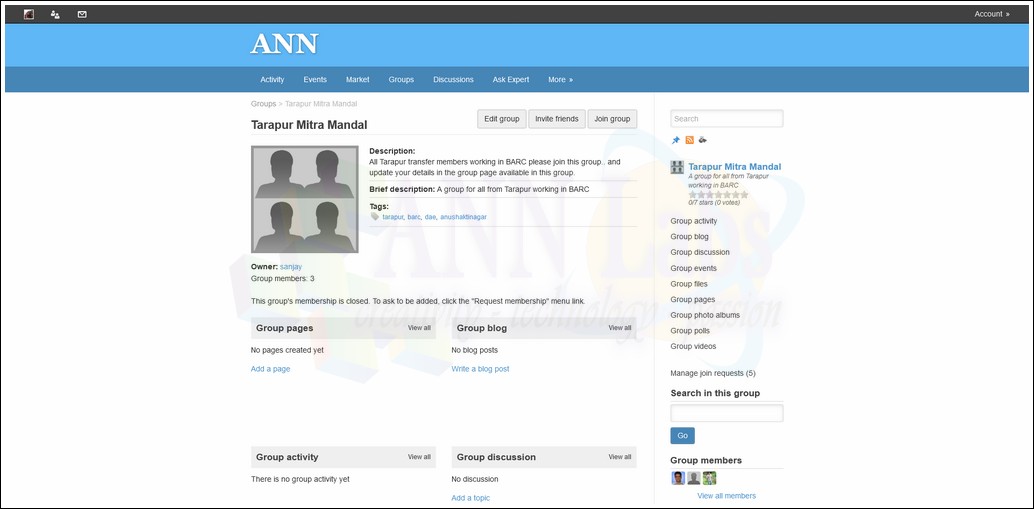Click the first group member avatar
1034x509 pixels.
pyautogui.click(x=678, y=478)
